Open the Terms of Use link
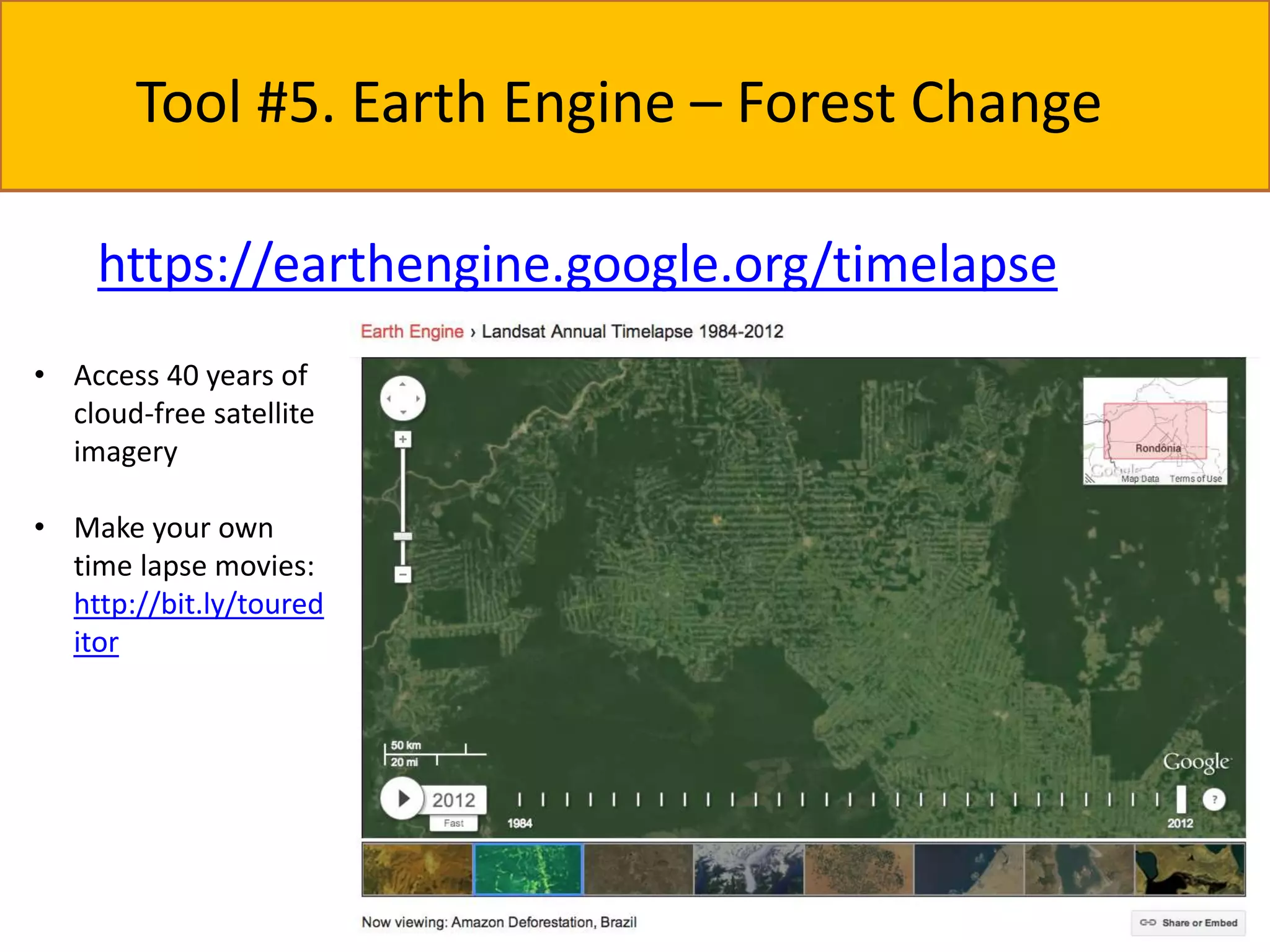The width and height of the screenshot is (1270, 952). point(1196,478)
